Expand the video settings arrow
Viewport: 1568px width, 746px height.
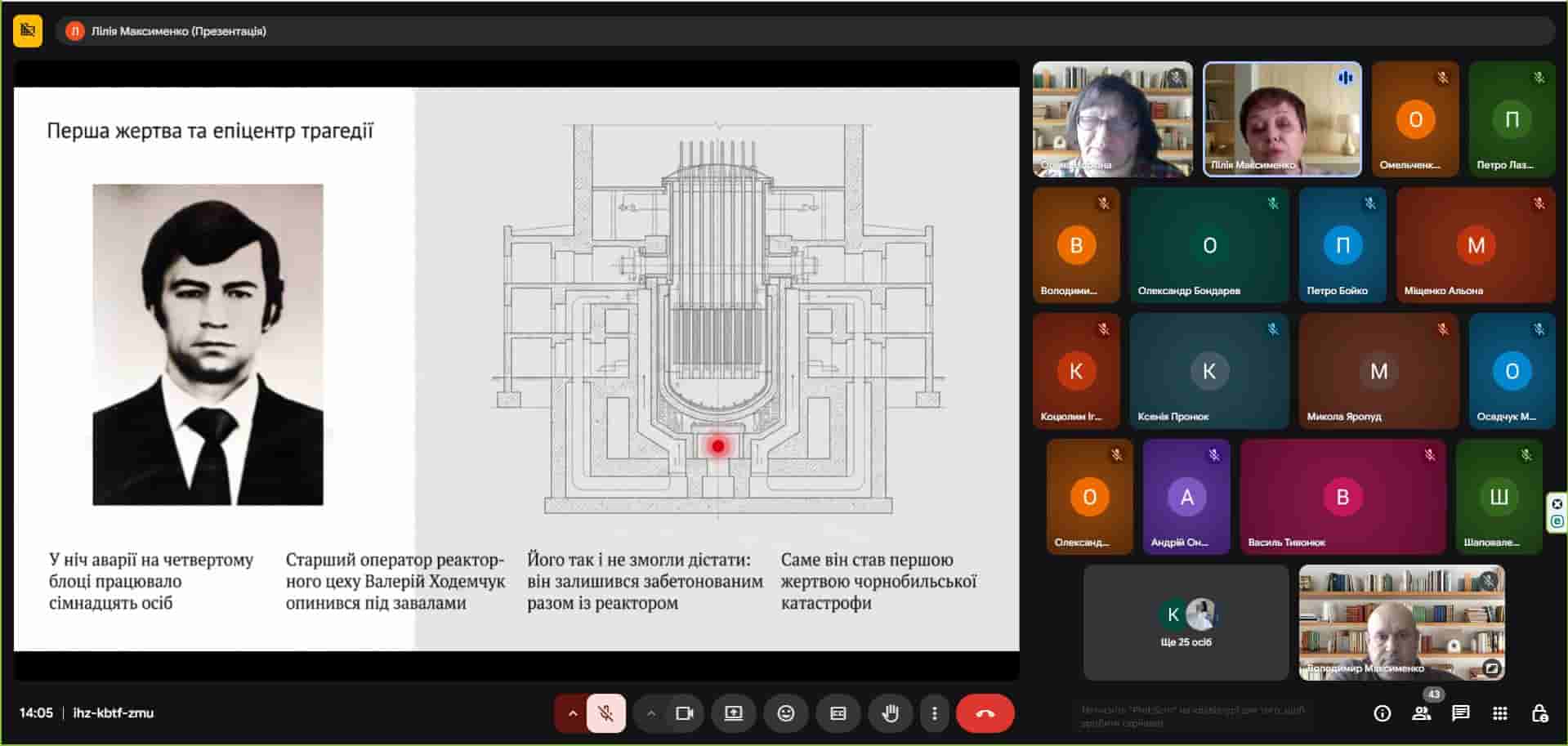tap(650, 713)
